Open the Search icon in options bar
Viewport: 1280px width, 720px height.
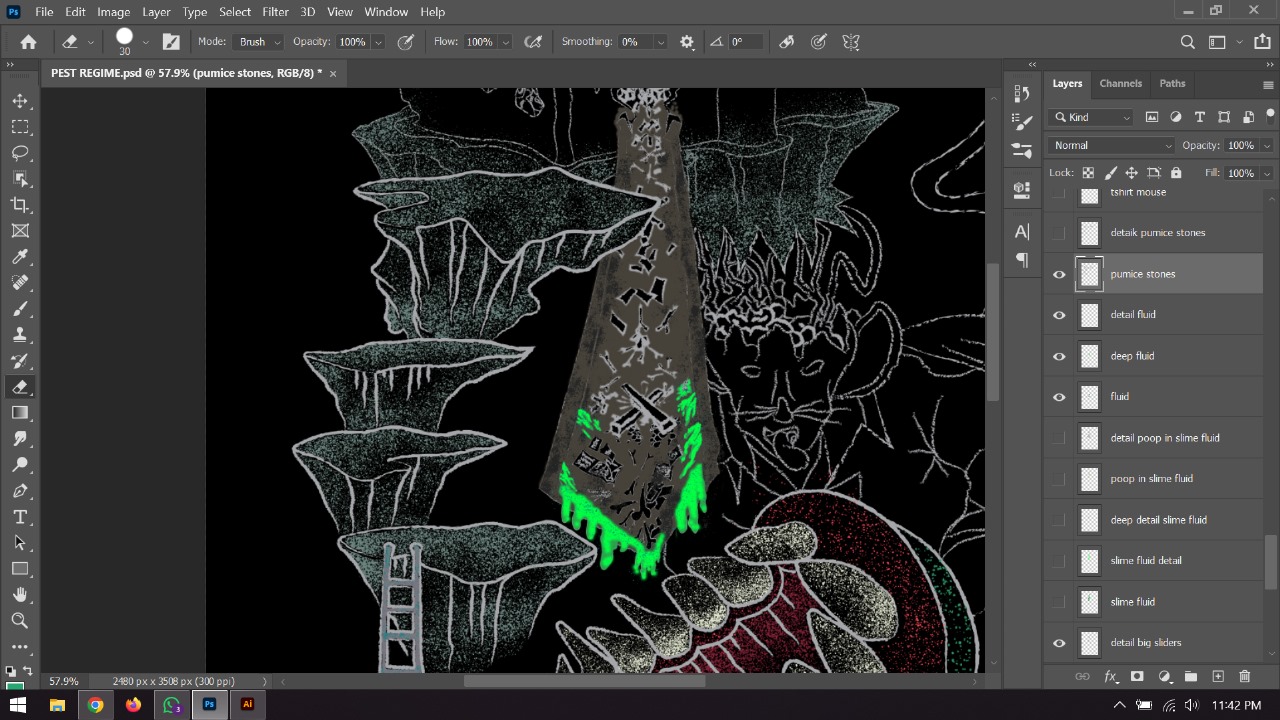pyautogui.click(x=1188, y=42)
